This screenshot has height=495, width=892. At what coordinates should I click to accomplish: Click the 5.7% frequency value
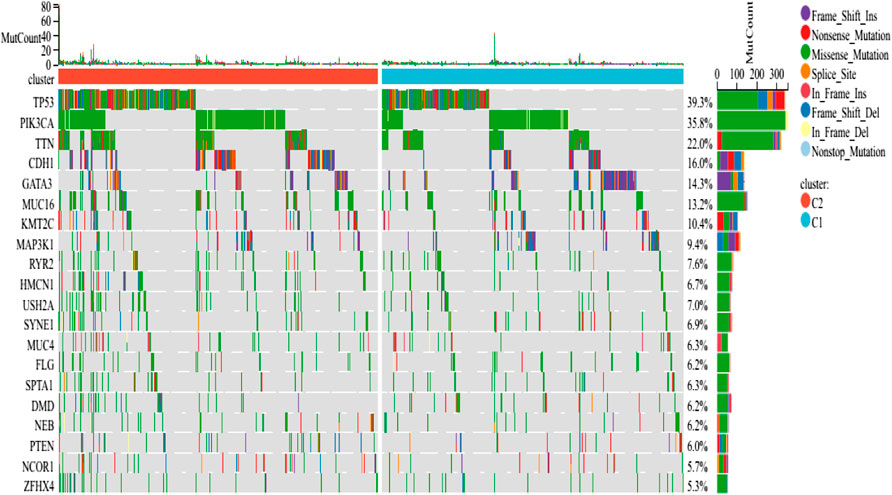(x=698, y=467)
